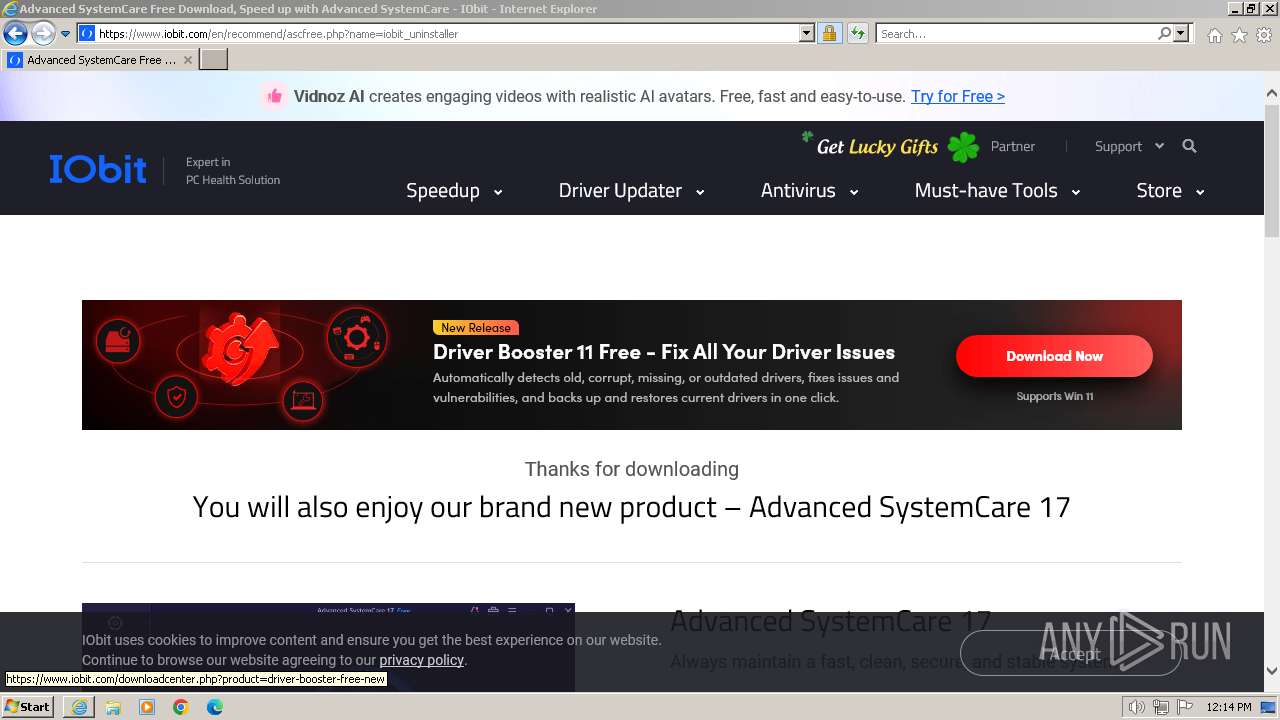This screenshot has width=1280, height=720.
Task: Open the search provider dropdown arrow
Action: tap(1181, 34)
